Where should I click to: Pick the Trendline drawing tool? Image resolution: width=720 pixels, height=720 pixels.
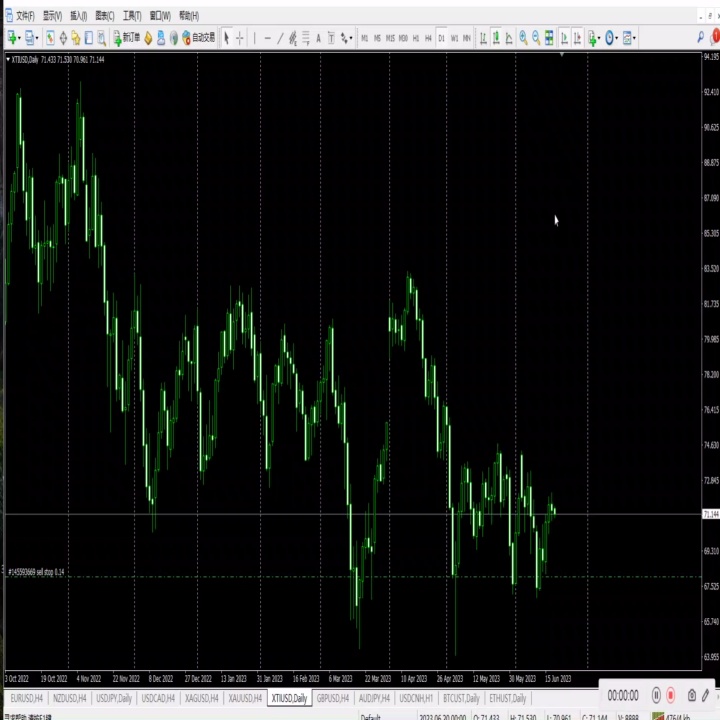(x=280, y=38)
